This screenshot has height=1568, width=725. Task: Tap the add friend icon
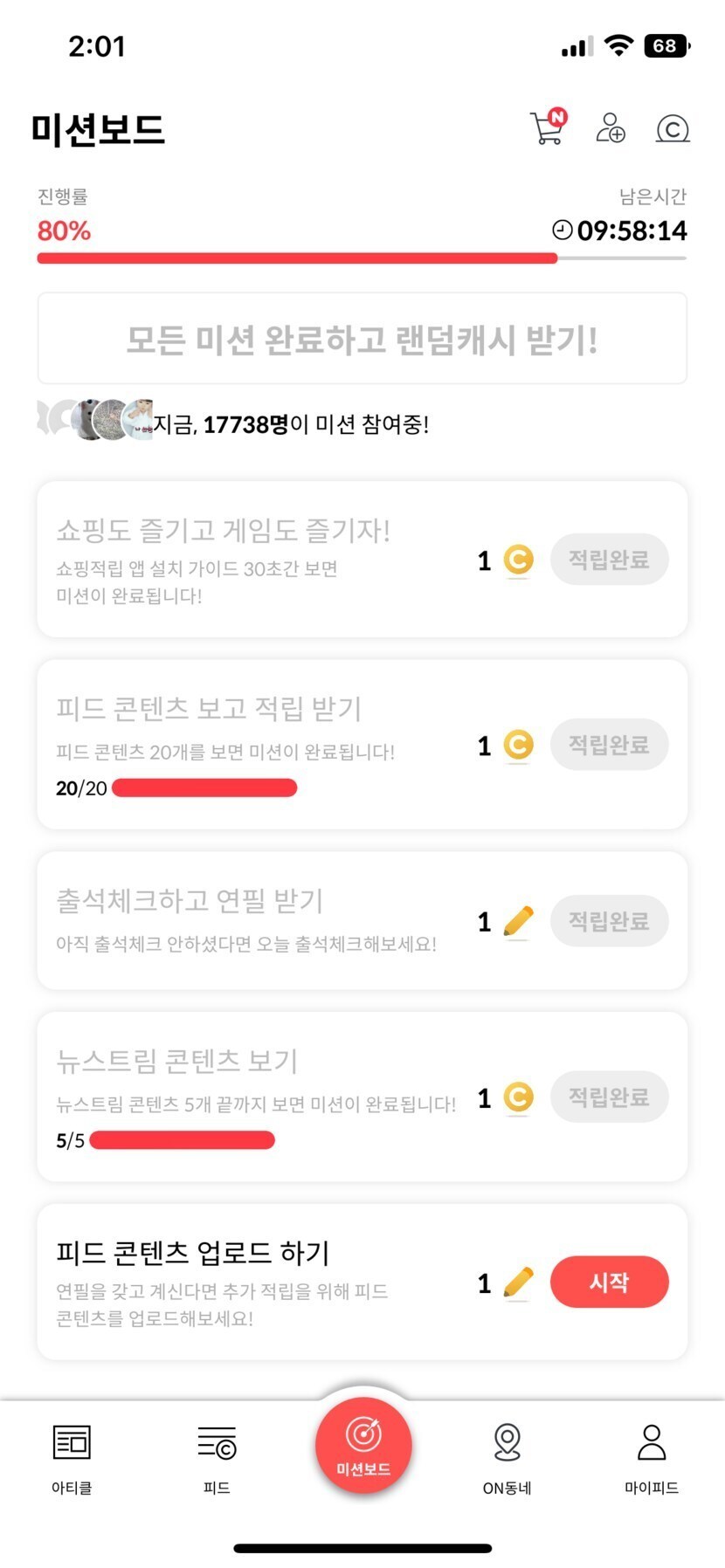pos(610,127)
